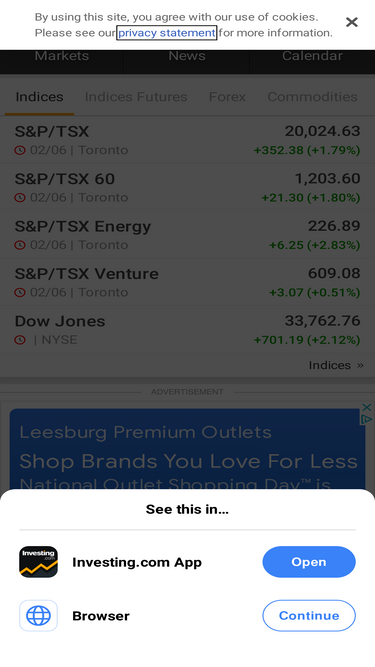Open the privacy statement link
Screen dimensions: 375x667
[x=167, y=33]
